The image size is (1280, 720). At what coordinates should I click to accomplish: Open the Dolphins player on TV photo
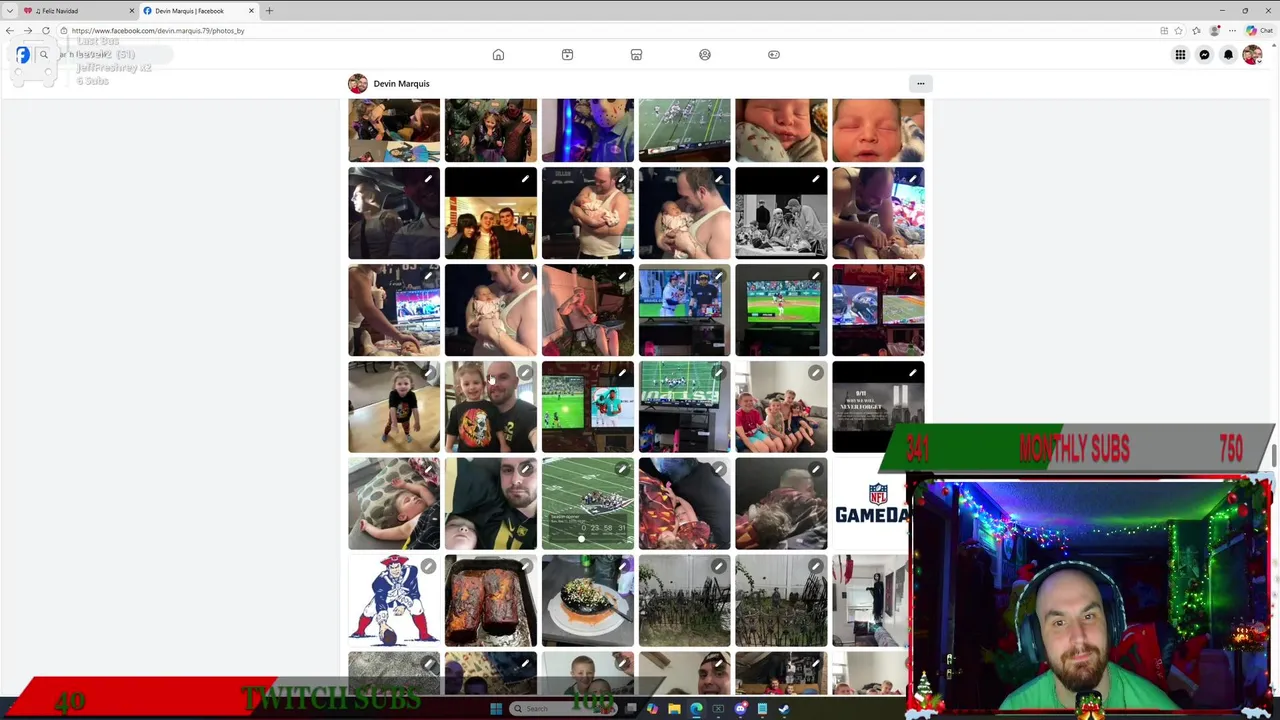point(587,407)
